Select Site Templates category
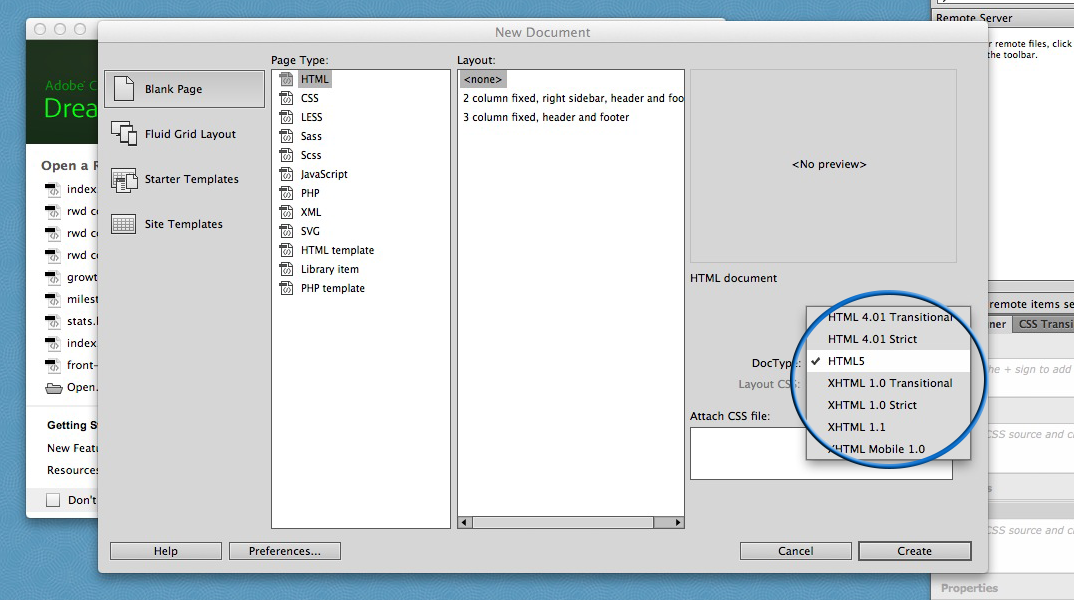The width and height of the screenshot is (1074, 600). click(x=167, y=224)
